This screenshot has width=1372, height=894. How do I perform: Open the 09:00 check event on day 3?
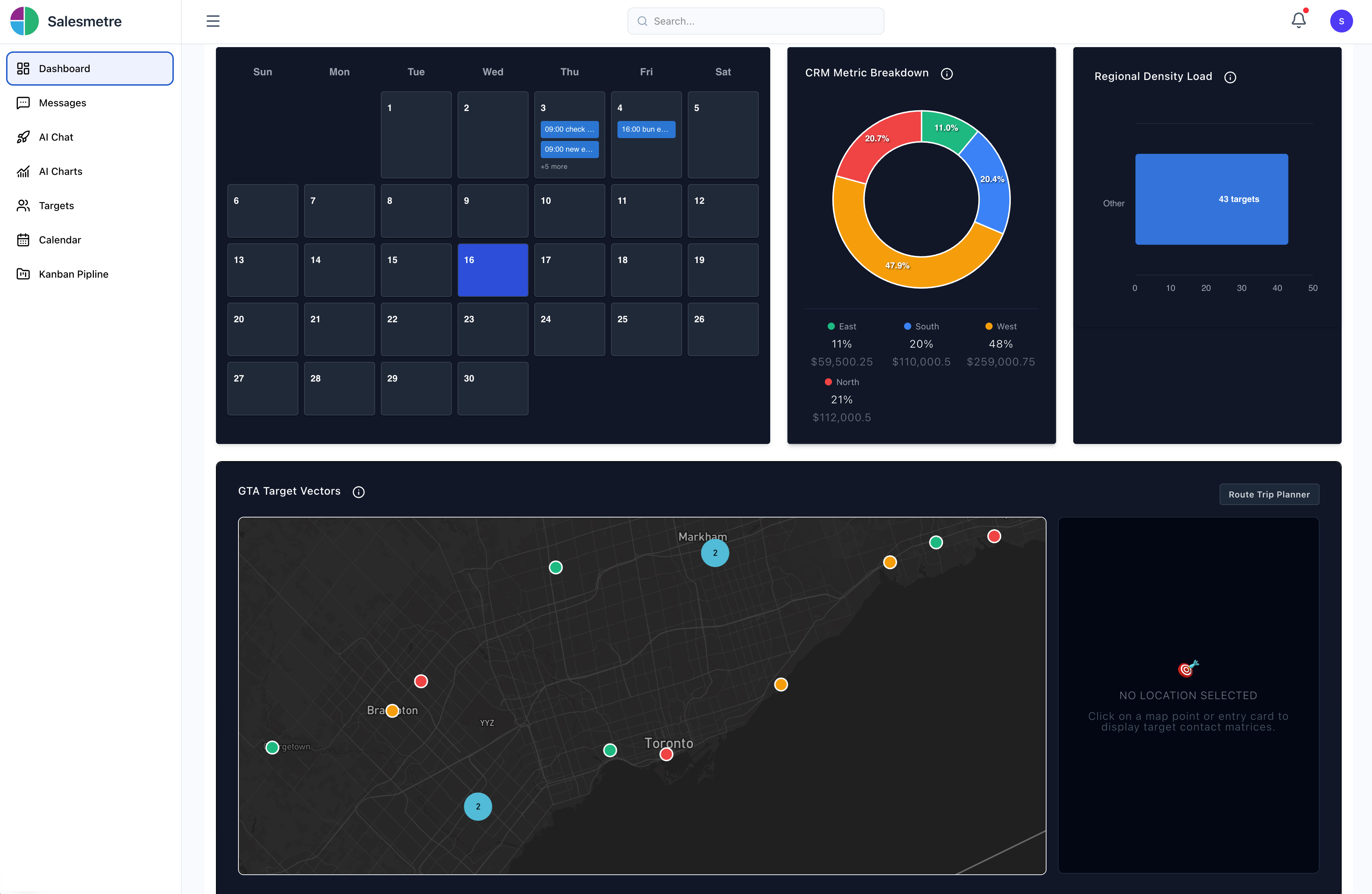pos(569,130)
